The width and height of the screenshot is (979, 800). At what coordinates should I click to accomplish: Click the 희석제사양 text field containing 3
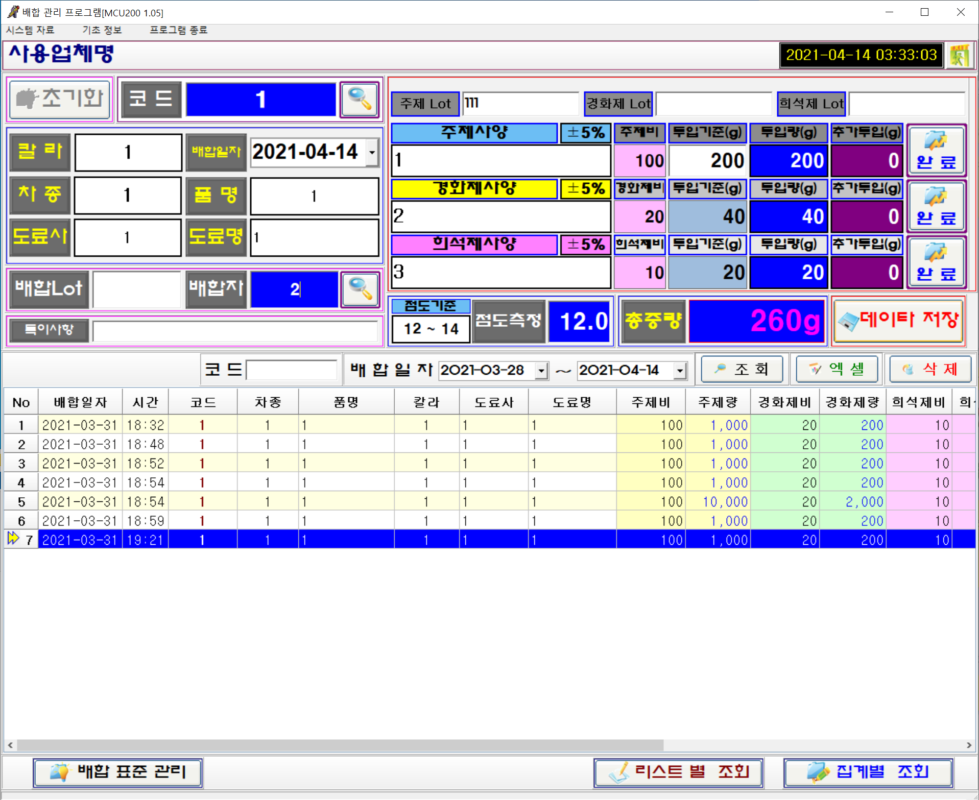click(x=501, y=272)
